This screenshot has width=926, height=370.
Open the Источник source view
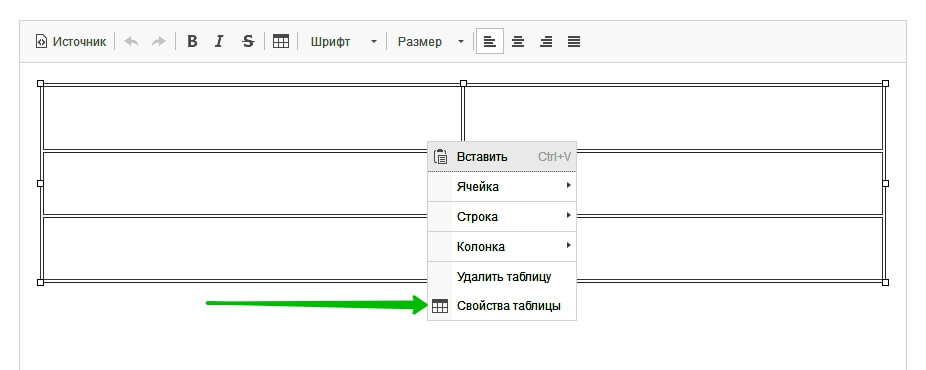tap(71, 42)
